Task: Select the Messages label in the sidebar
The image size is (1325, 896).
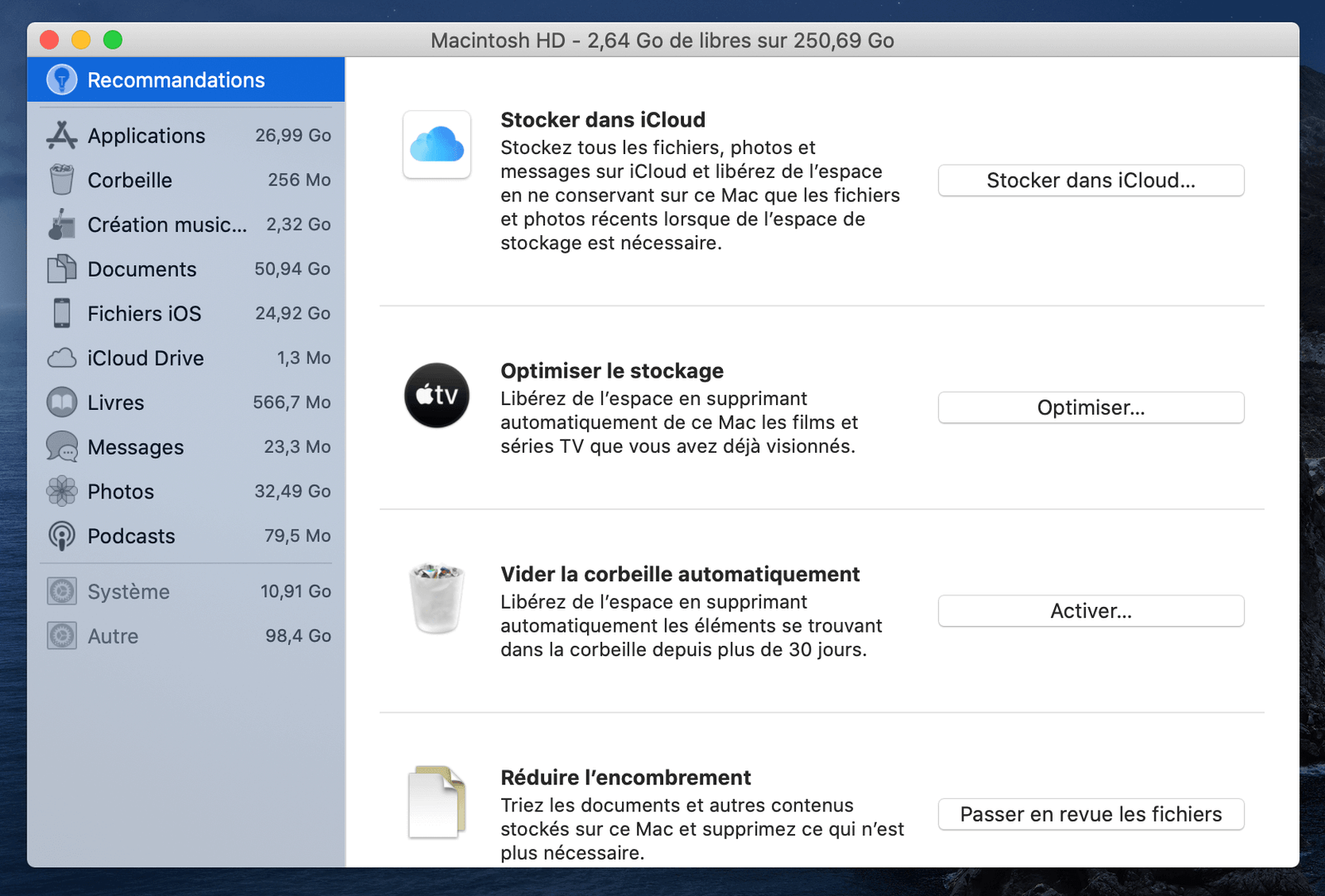Action: pyautogui.click(x=135, y=447)
